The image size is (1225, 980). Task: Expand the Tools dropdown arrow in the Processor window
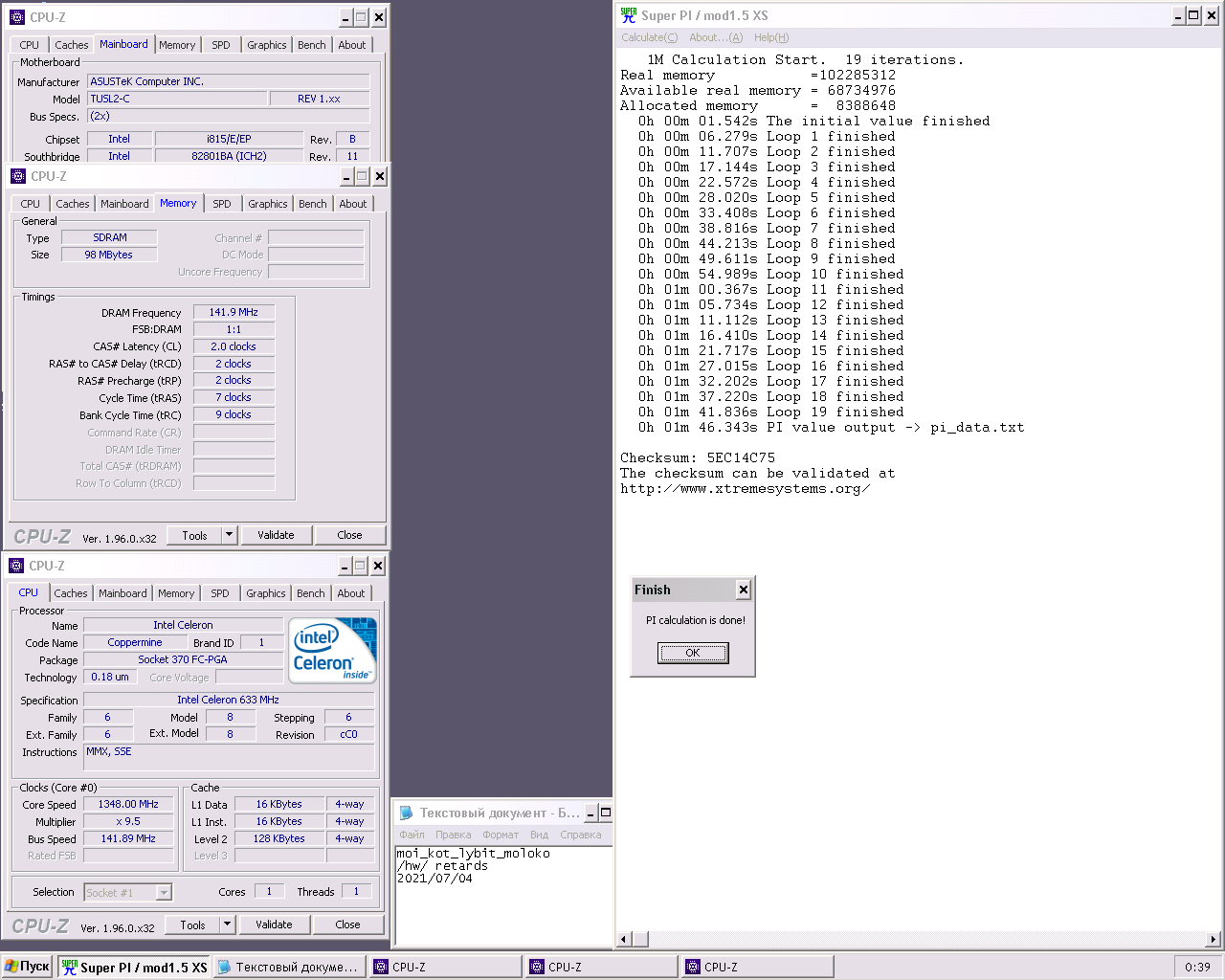point(228,924)
